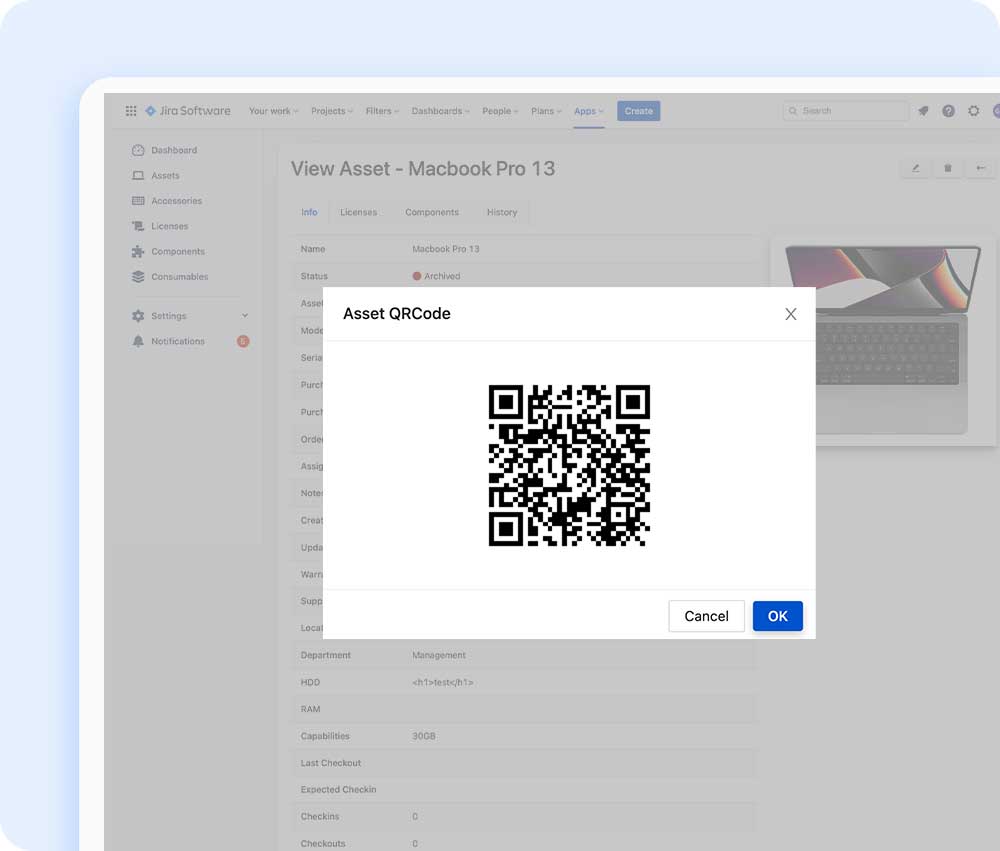Open the settings gear in top bar
Image resolution: width=1000 pixels, height=851 pixels.
pos(973,111)
